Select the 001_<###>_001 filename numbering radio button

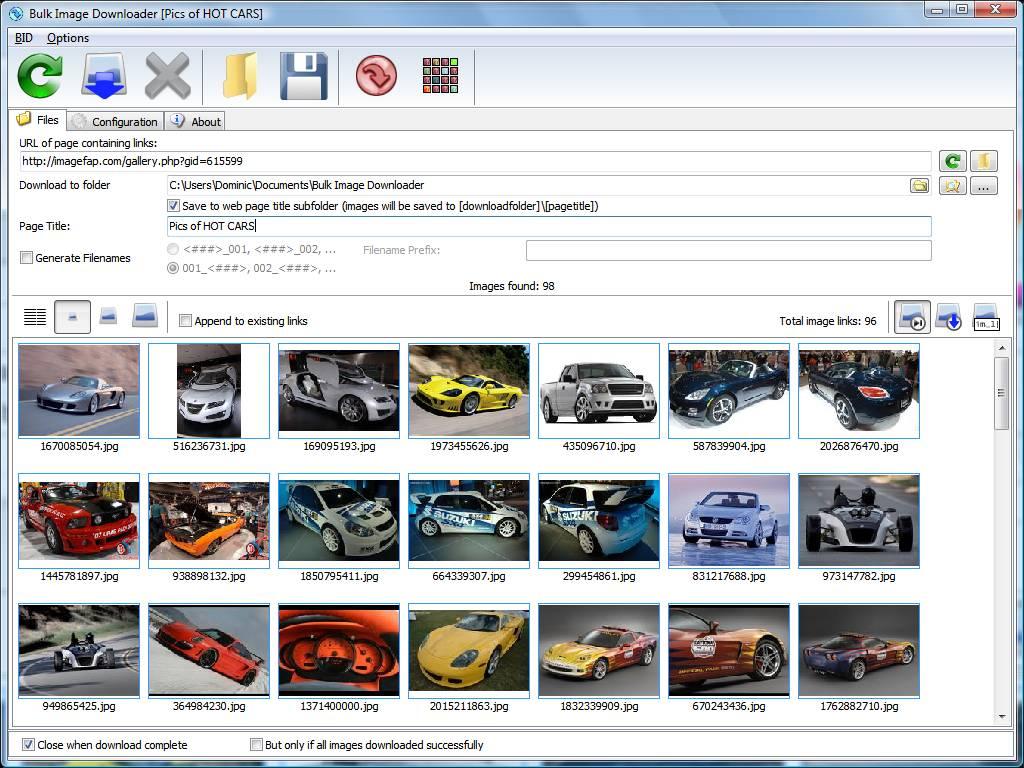[173, 268]
